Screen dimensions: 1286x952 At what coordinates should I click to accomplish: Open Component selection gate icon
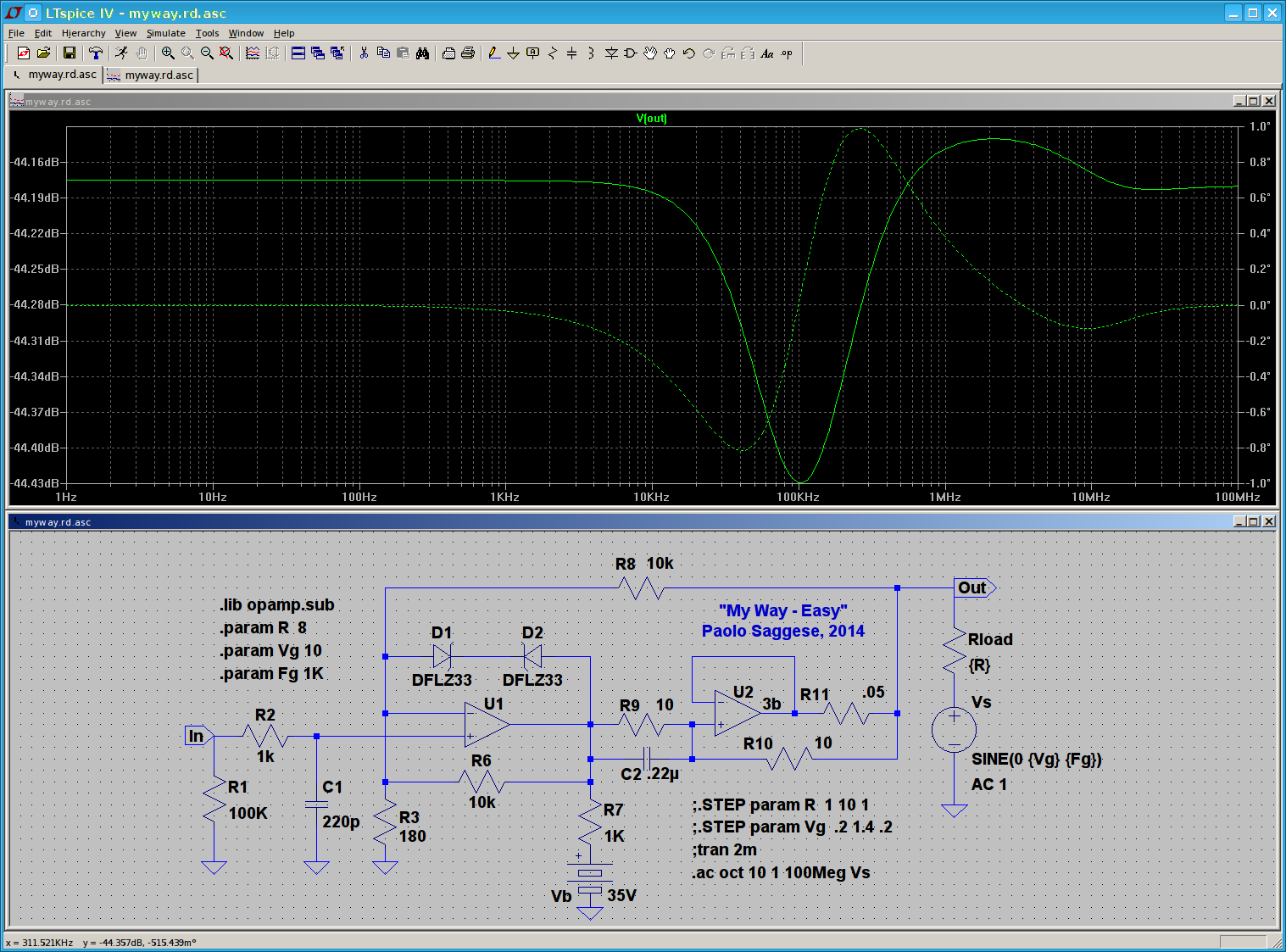(630, 53)
